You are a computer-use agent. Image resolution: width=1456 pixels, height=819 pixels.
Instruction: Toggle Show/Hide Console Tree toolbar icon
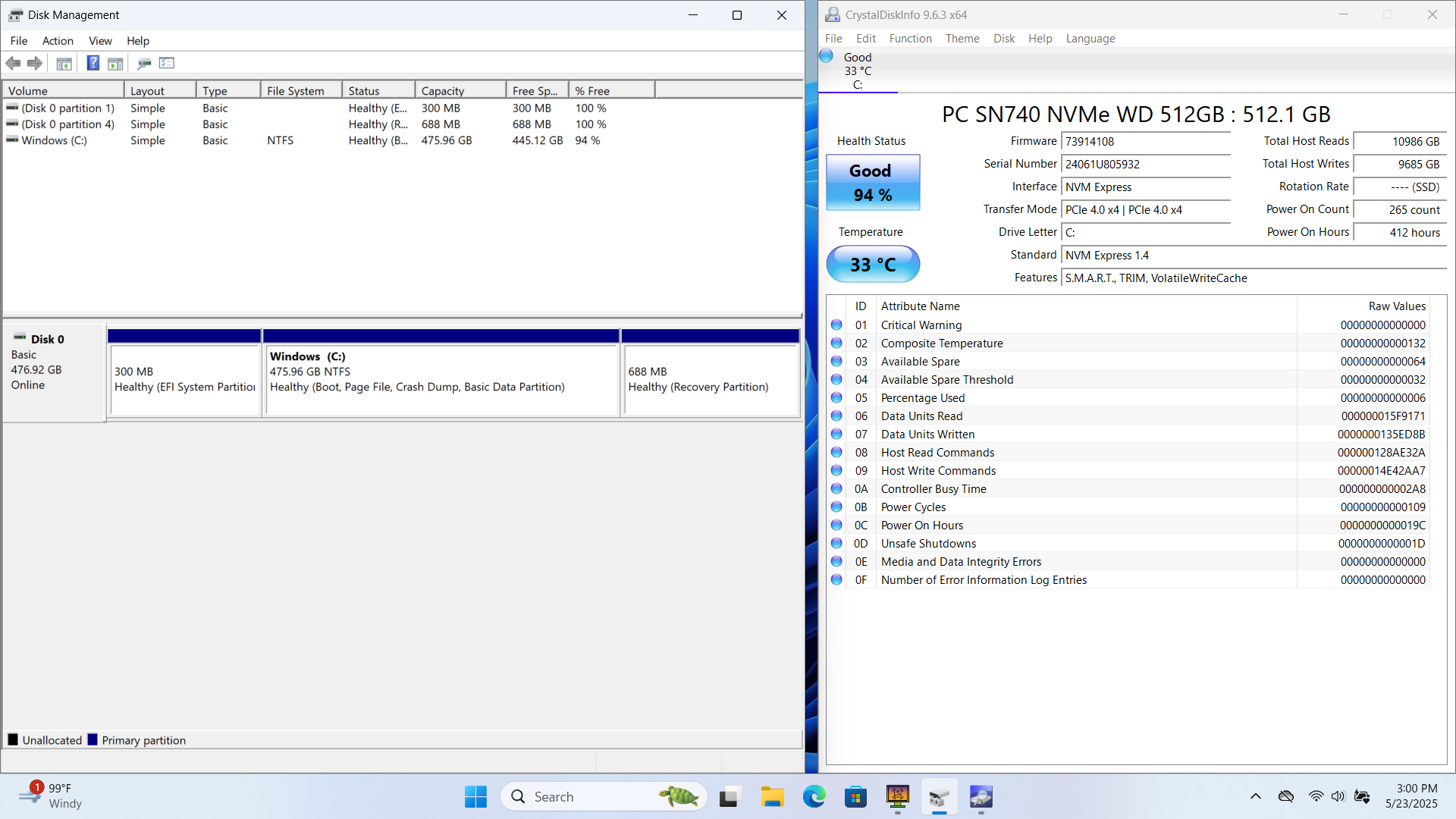pos(64,63)
